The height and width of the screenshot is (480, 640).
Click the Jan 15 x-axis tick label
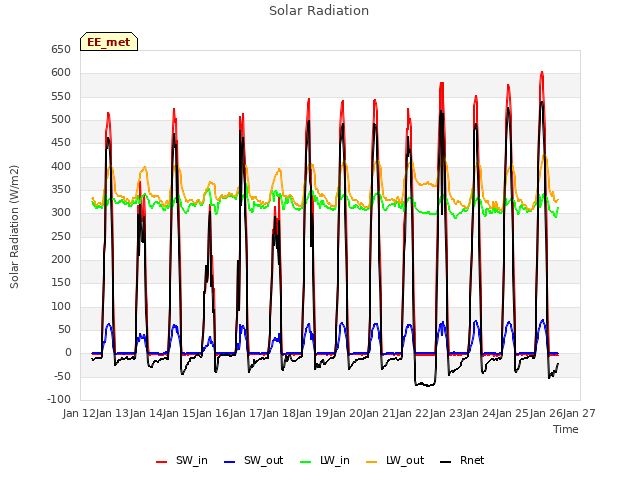click(179, 413)
